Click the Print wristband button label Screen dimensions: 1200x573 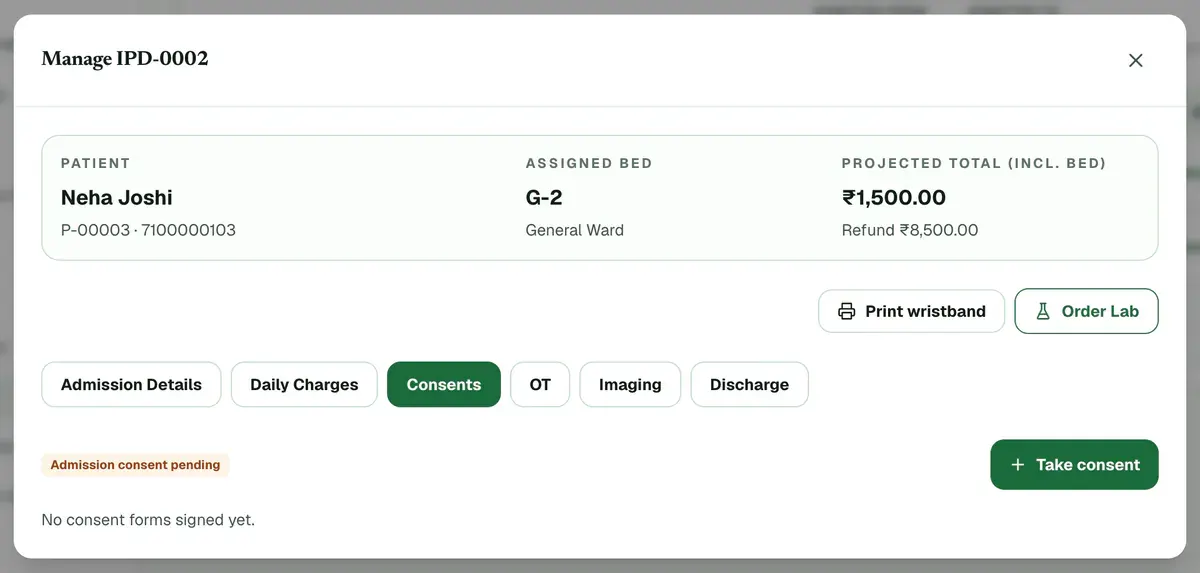(925, 311)
